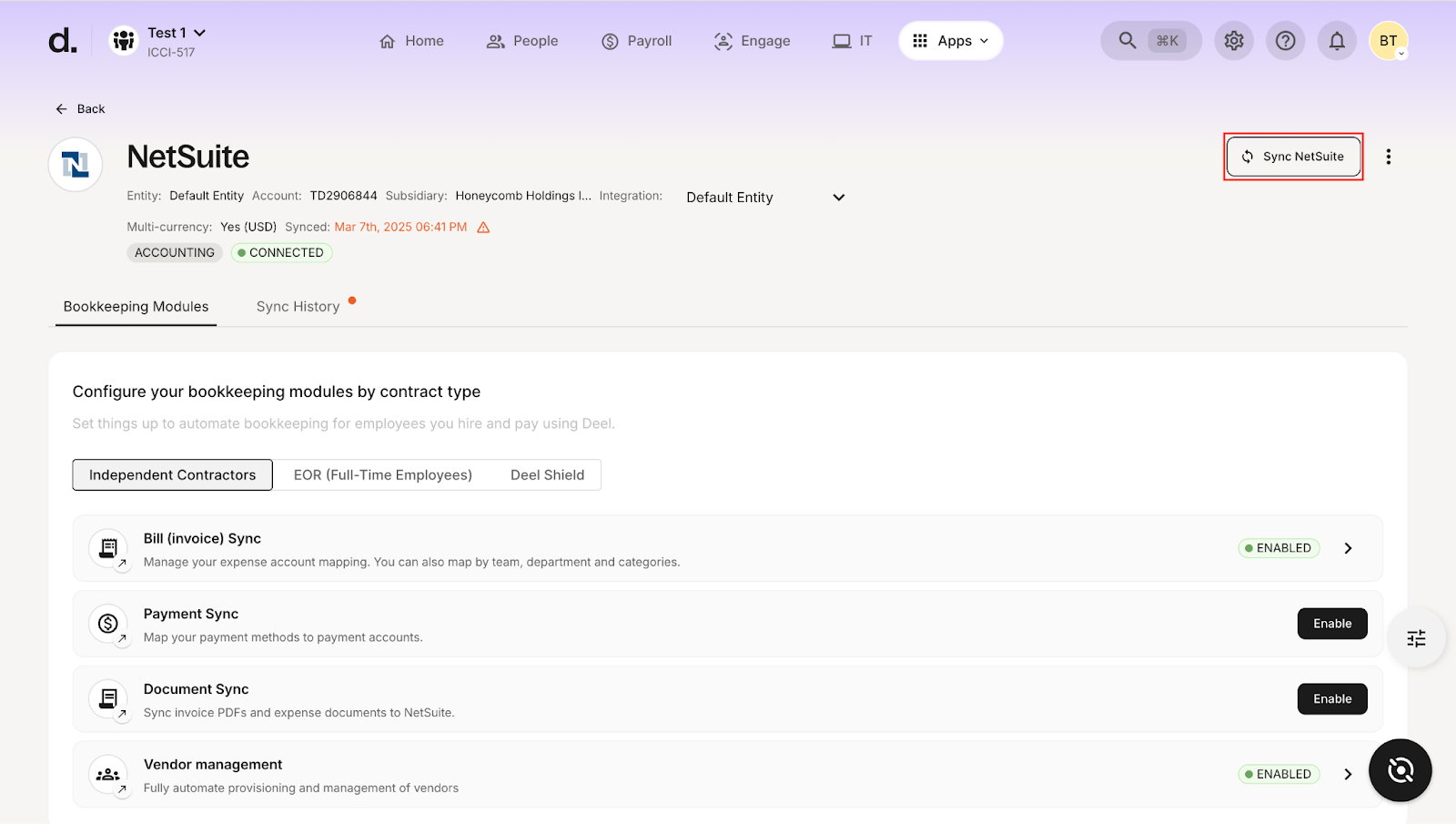Go to the Home menu
The image size is (1456, 824).
click(411, 41)
